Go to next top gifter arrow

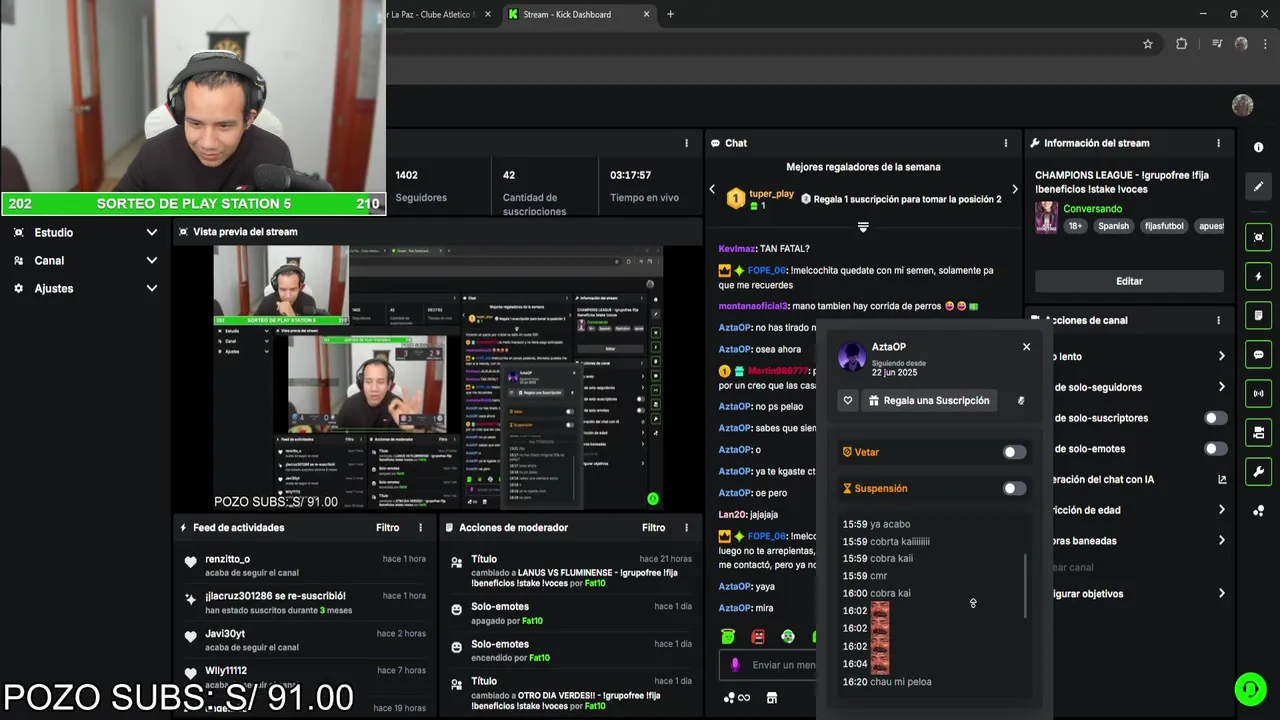tap(1014, 189)
